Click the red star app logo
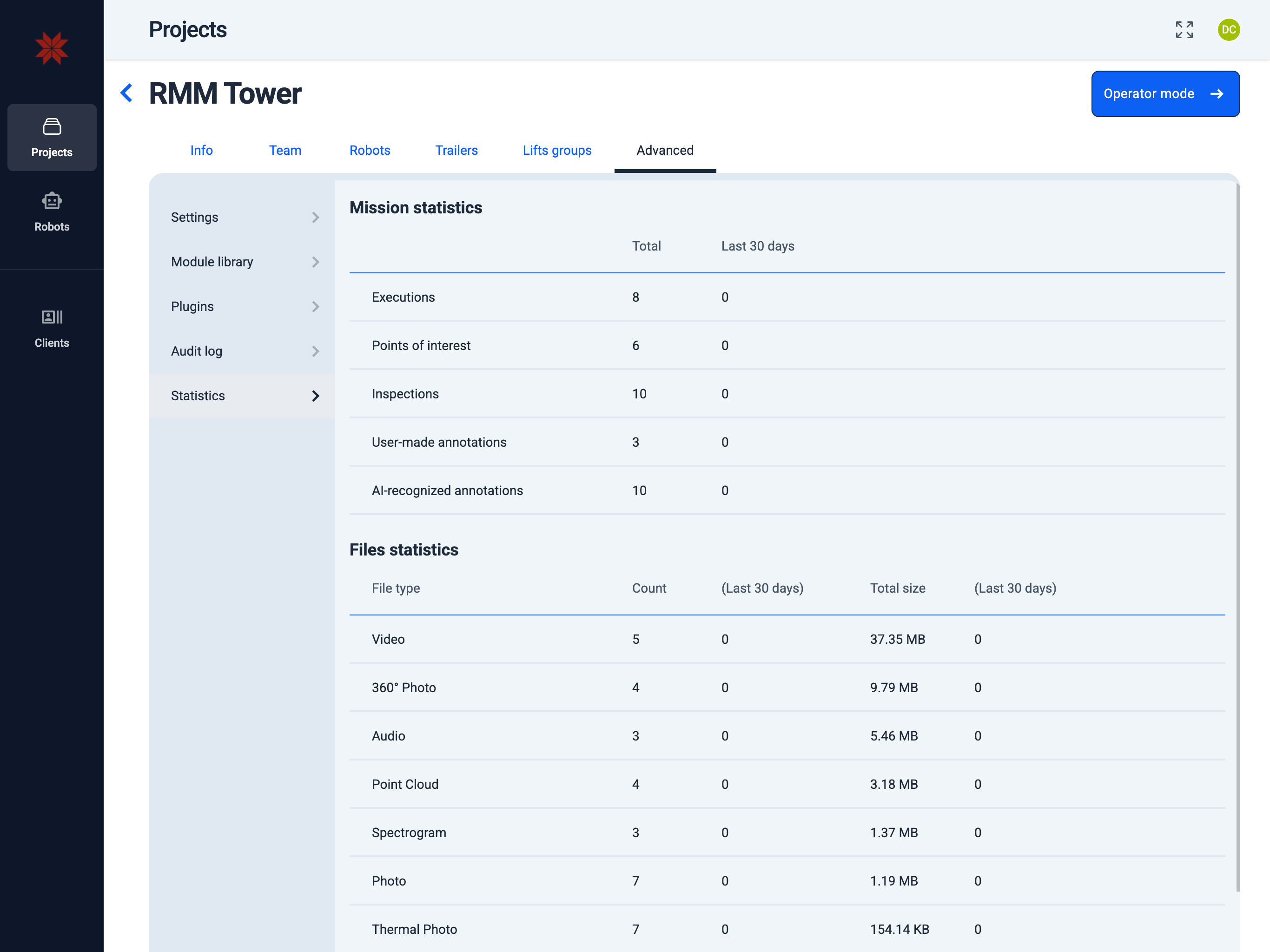Screen dimensions: 1270x952 (52, 48)
